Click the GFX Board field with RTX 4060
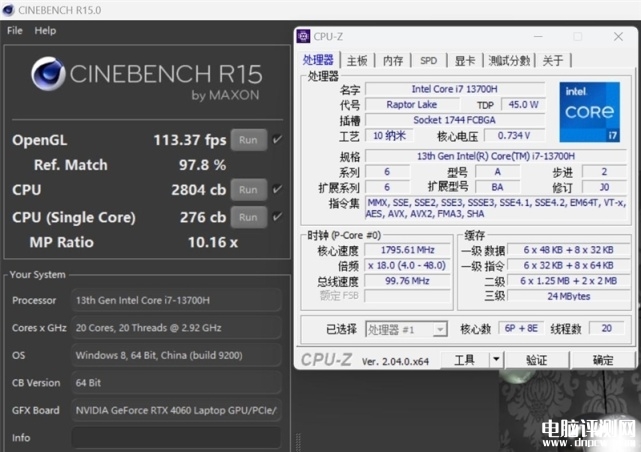Screen dimensions: 641x452 [x=177, y=410]
